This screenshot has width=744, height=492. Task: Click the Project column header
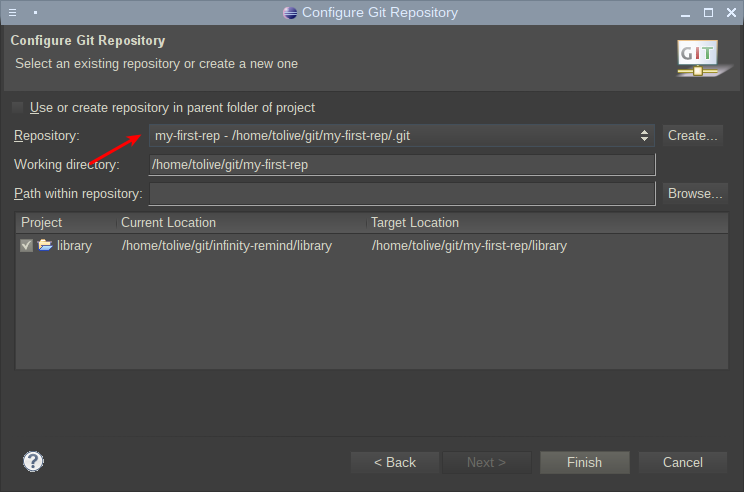click(x=66, y=223)
